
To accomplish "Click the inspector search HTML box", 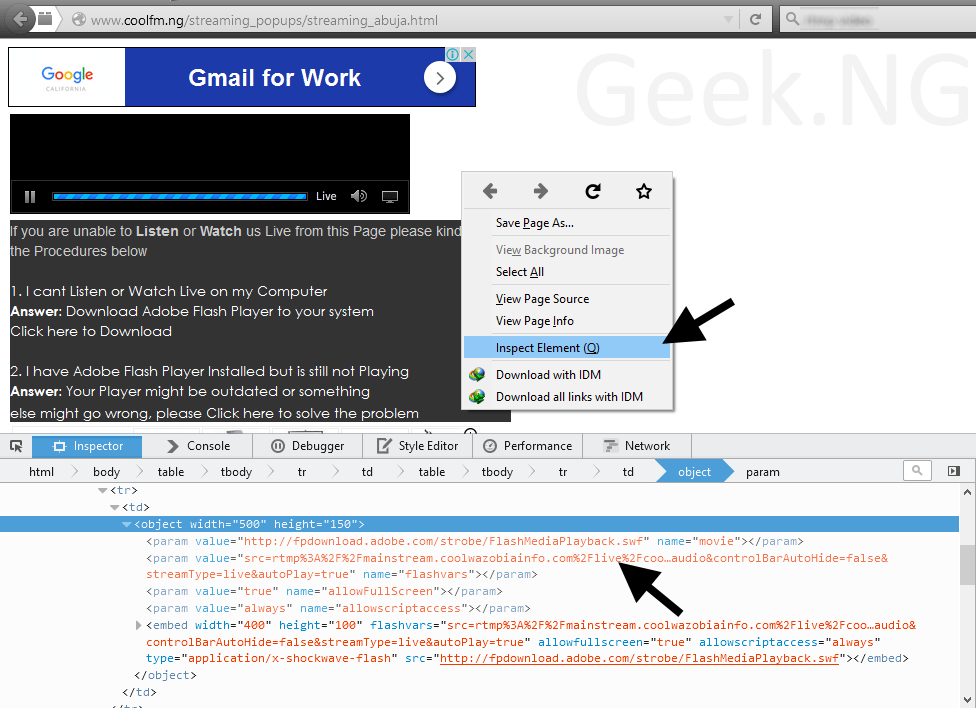I will click(917, 471).
